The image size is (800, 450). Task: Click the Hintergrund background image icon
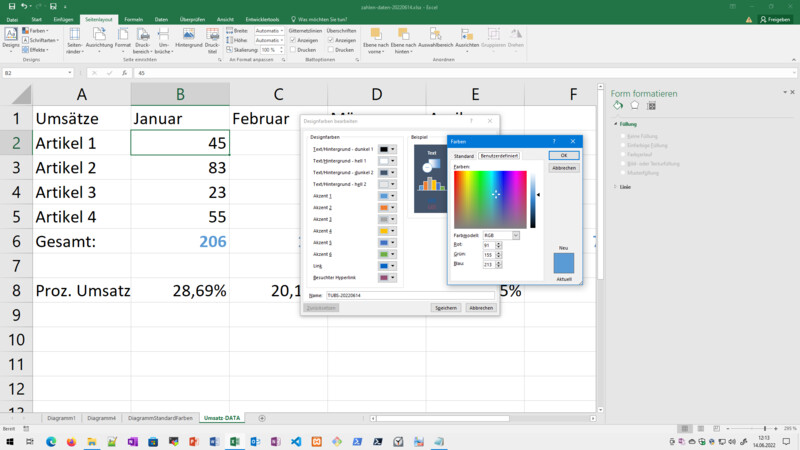point(189,34)
